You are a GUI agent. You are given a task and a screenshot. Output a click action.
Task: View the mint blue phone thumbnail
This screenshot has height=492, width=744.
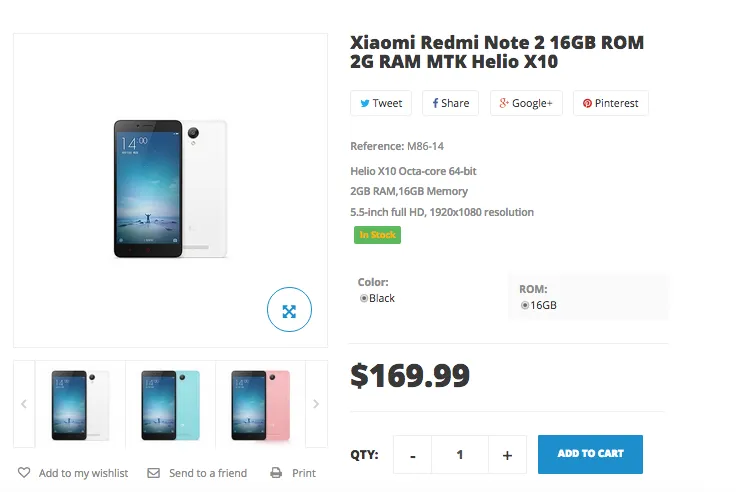point(170,404)
